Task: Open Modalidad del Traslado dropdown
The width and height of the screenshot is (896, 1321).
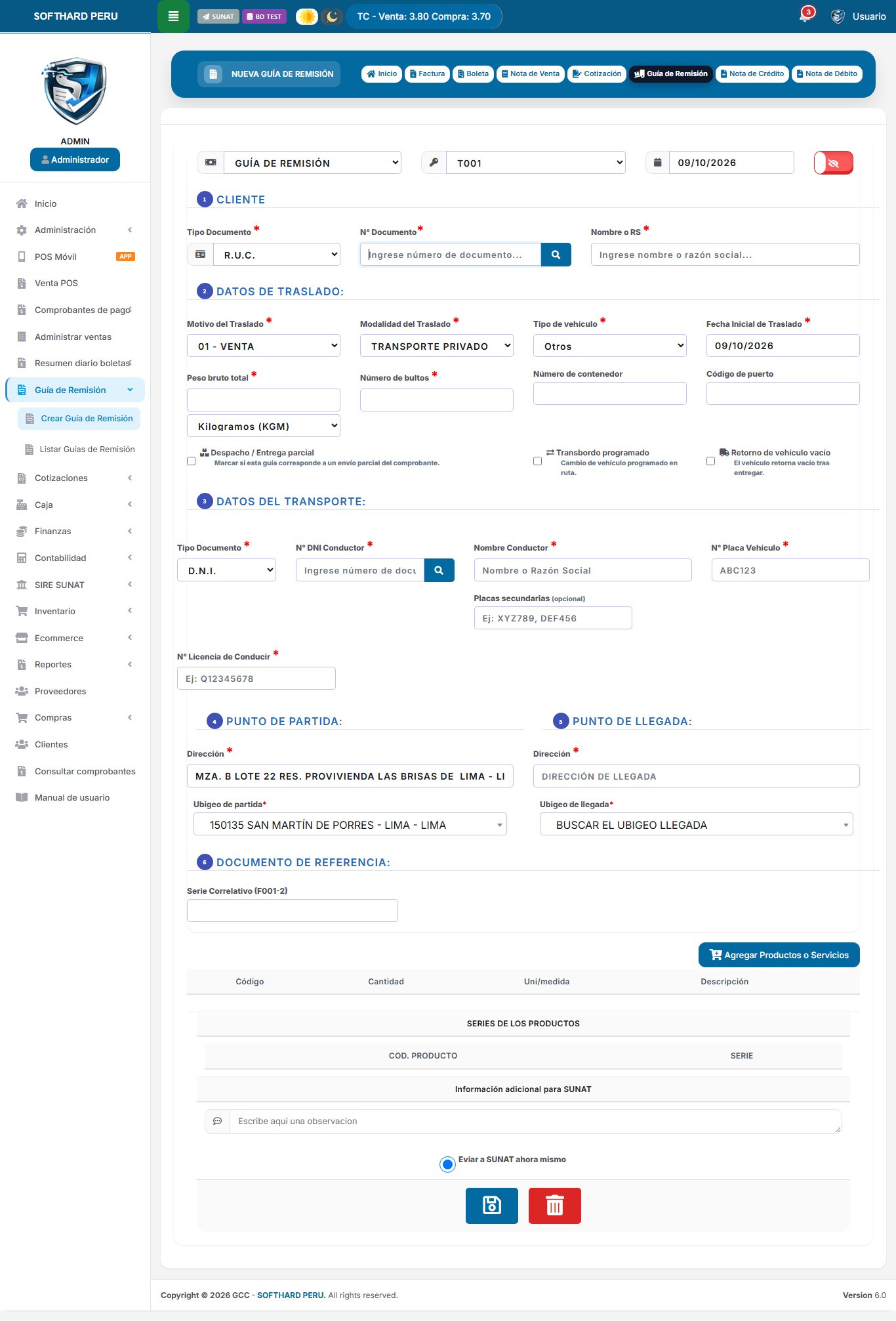Action: tap(437, 346)
